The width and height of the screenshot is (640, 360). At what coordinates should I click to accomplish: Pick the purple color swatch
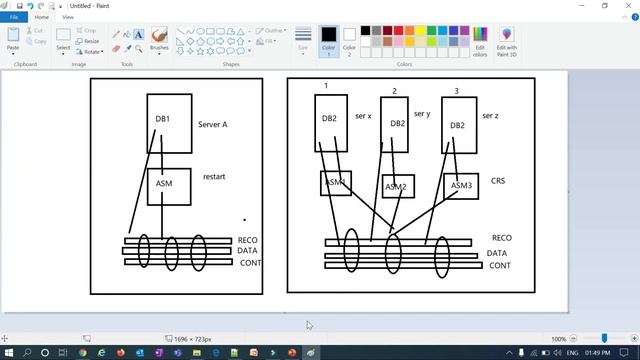click(465, 31)
